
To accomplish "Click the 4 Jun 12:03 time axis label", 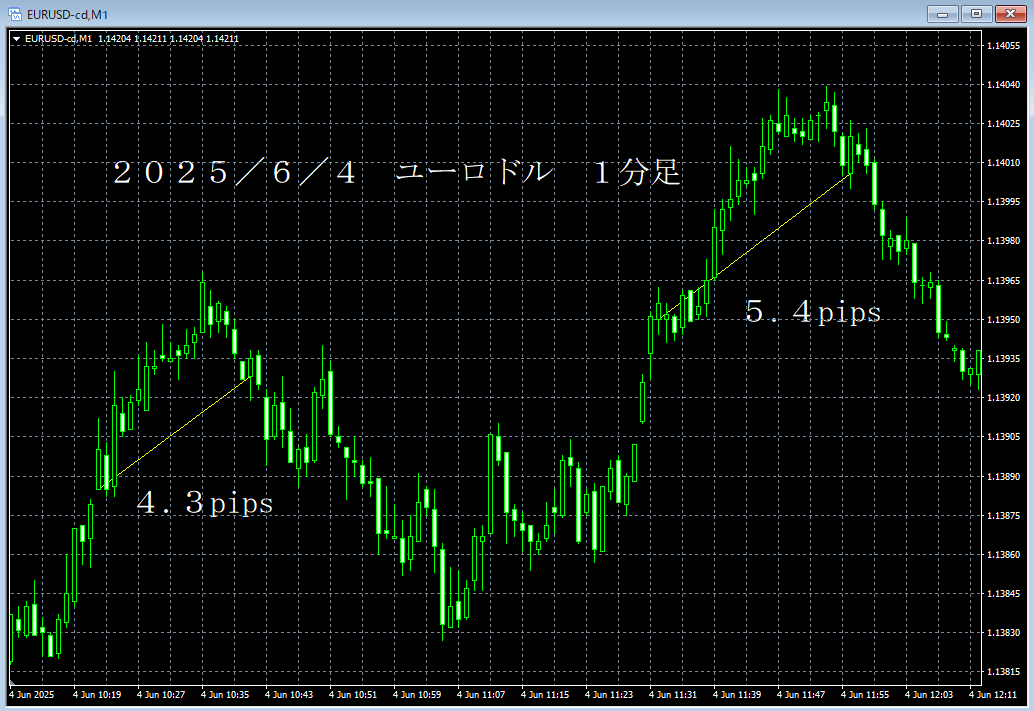I will 928,695.
